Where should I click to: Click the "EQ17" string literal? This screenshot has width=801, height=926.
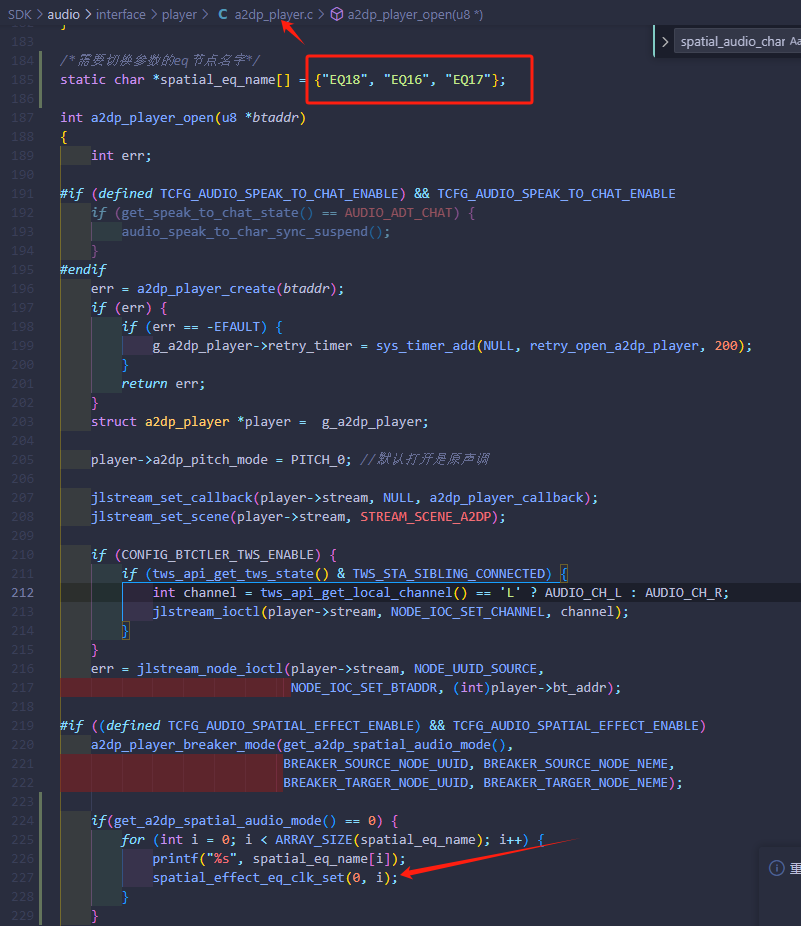(x=468, y=80)
